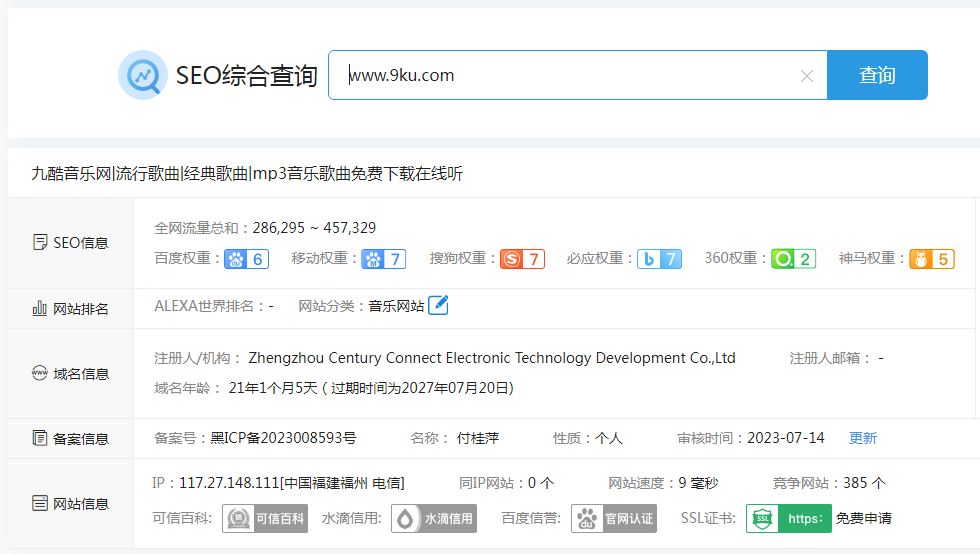Open the 必应权重 badge showing 7

tap(659, 259)
